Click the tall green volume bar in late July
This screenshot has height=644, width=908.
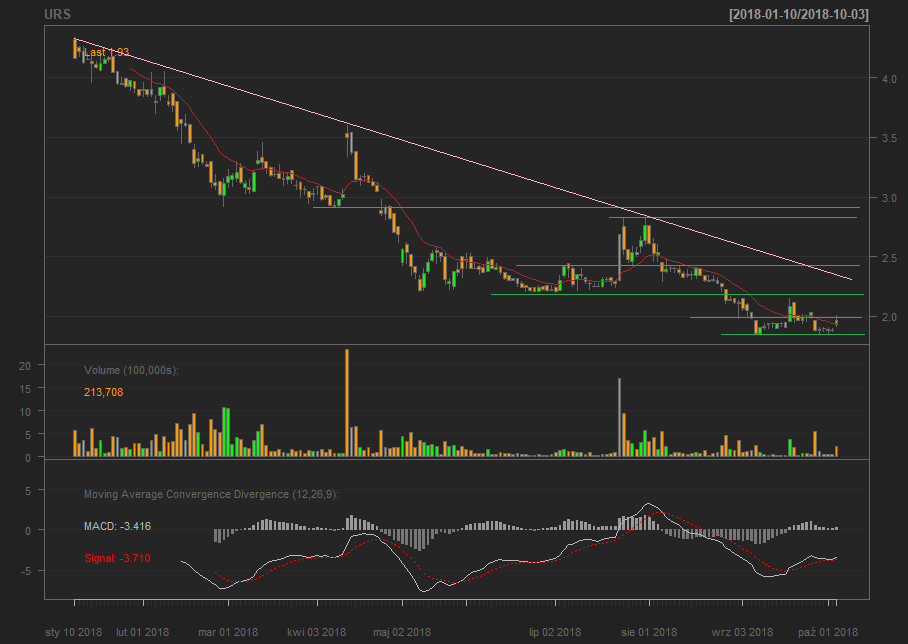(x=620, y=417)
